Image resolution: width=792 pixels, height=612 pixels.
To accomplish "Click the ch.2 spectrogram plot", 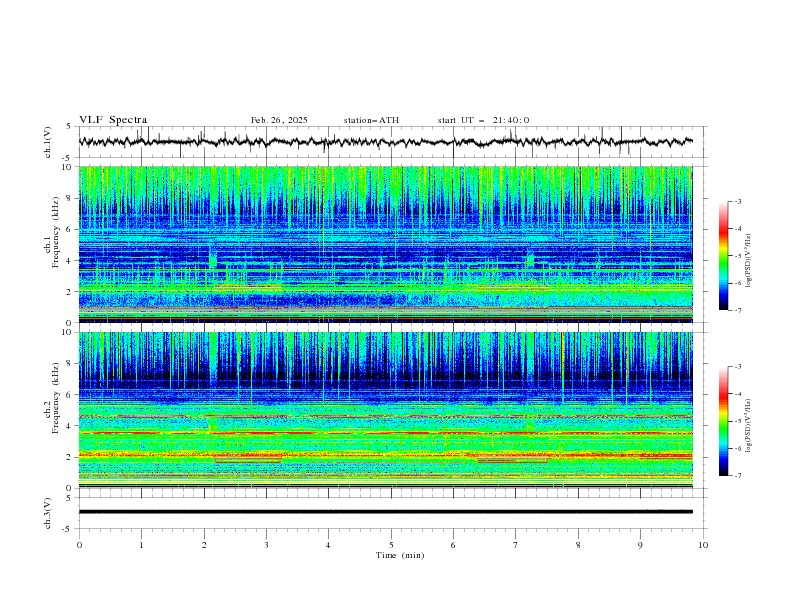I will [386, 410].
